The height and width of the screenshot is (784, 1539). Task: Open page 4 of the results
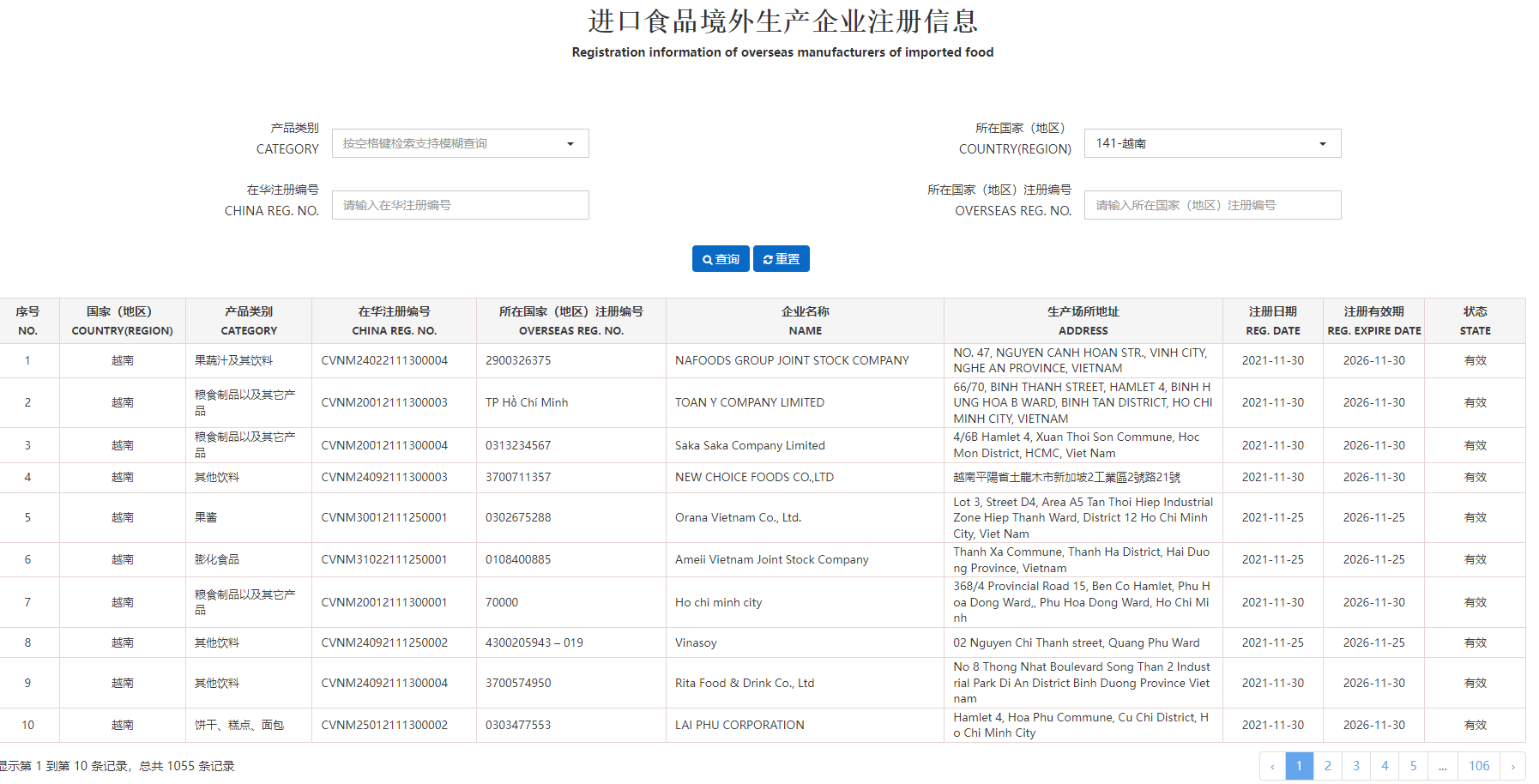pos(1385,766)
